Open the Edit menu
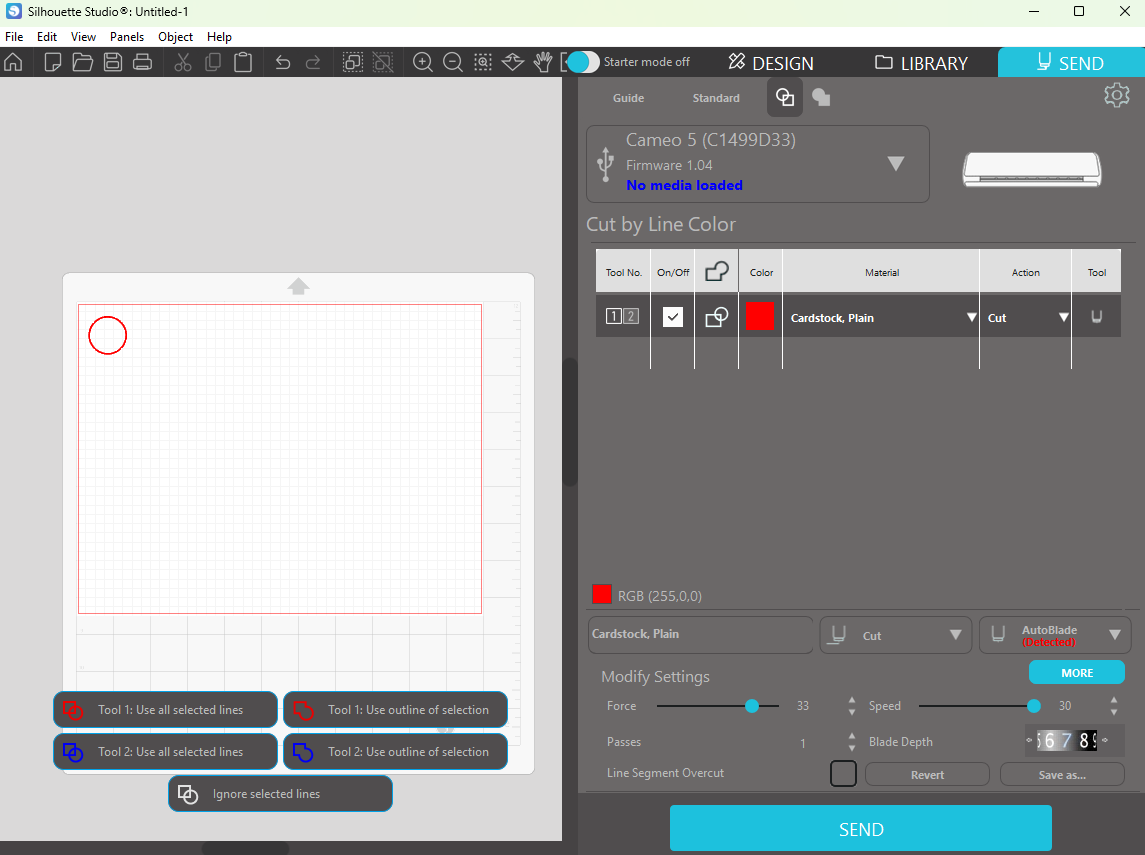Image resolution: width=1145 pixels, height=855 pixels. click(x=47, y=37)
